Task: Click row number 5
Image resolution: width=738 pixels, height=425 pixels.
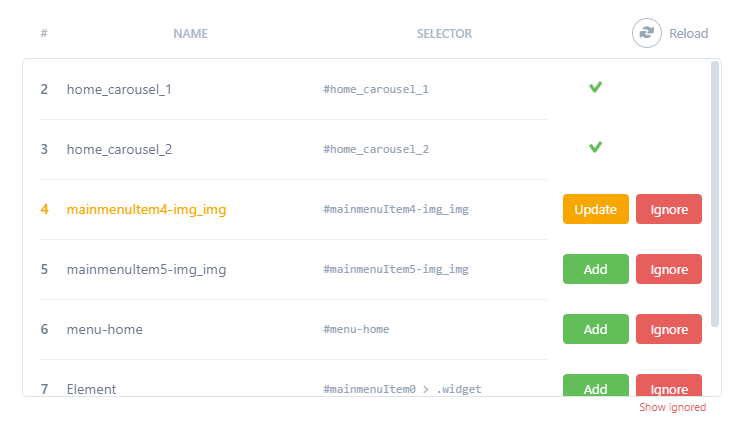Action: (x=44, y=269)
